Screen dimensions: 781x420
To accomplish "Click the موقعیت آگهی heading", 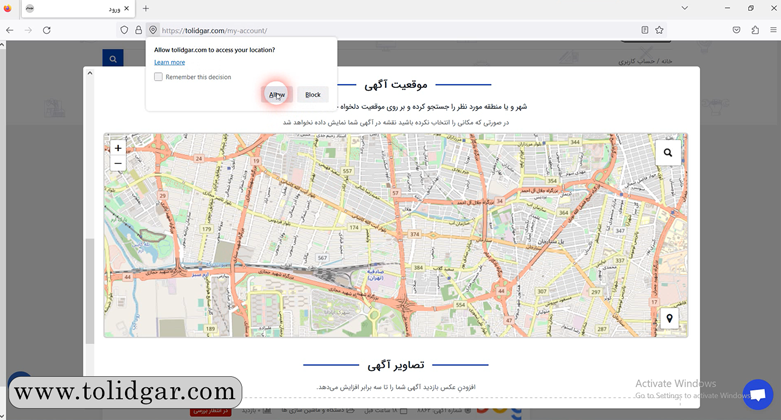I will pyautogui.click(x=396, y=85).
